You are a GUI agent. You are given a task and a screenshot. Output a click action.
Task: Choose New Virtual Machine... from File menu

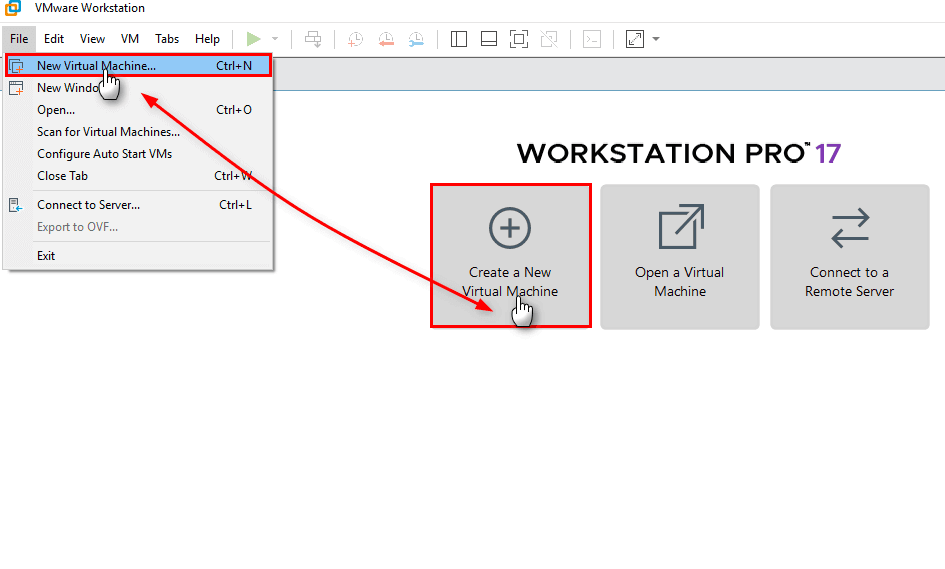coord(139,66)
